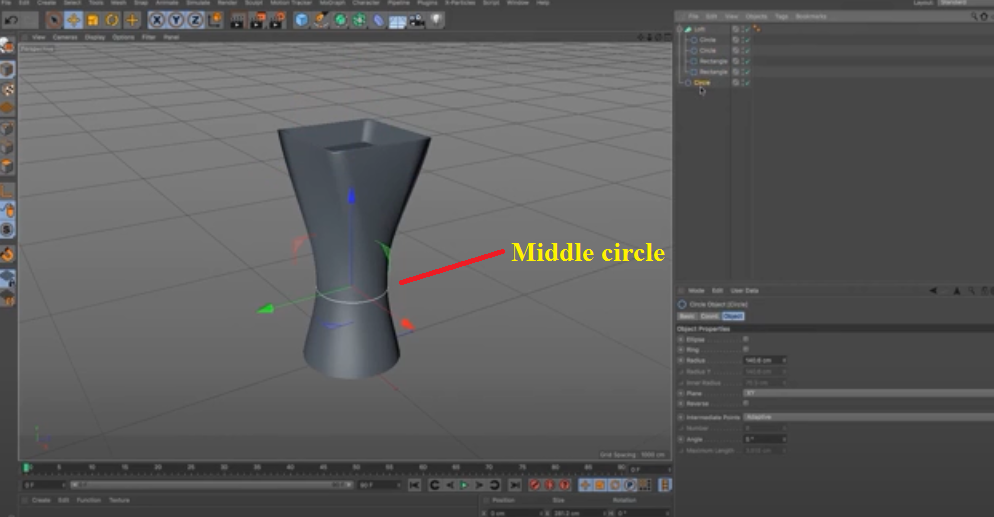
Task: Open Material Manager Create menu
Action: point(41,501)
